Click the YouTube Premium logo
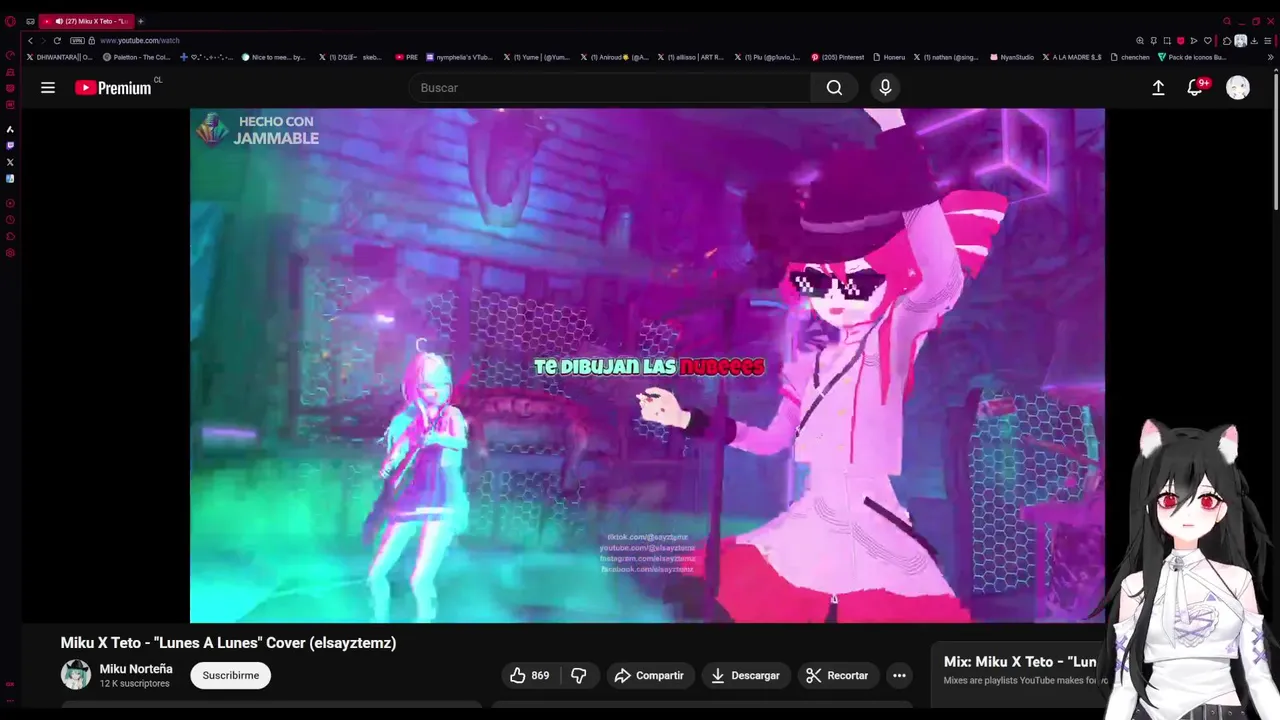Image resolution: width=1280 pixels, height=720 pixels. tap(113, 88)
